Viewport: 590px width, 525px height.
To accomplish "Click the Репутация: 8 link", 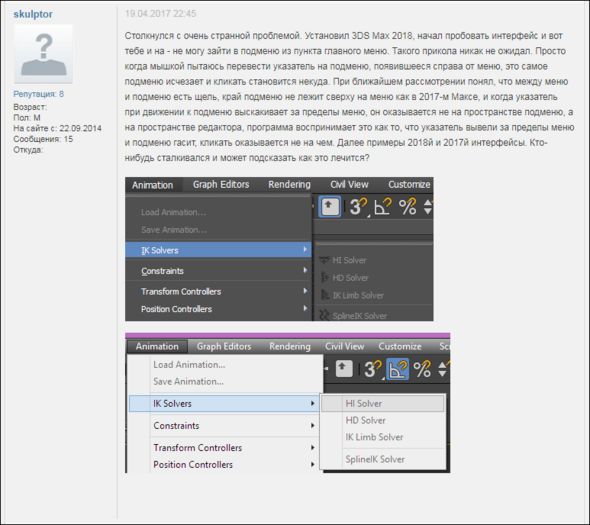I will (38, 94).
